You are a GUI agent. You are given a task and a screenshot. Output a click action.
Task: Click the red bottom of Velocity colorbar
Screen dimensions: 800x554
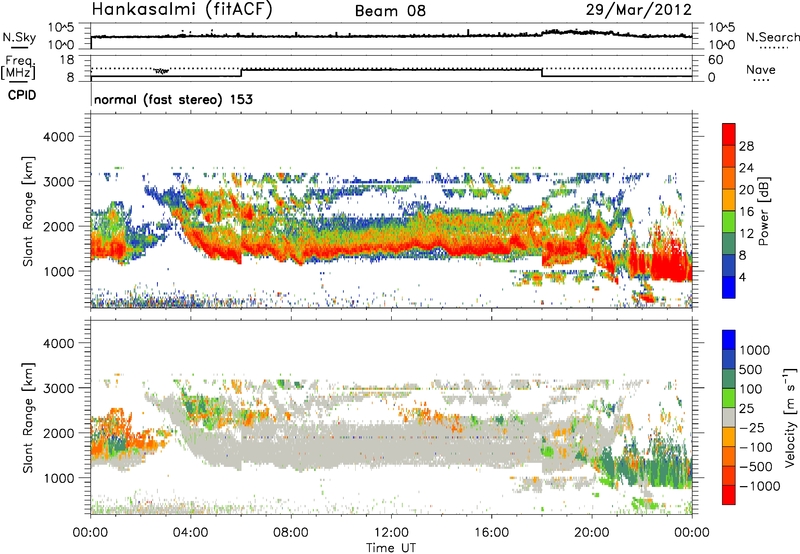pyautogui.click(x=729, y=495)
